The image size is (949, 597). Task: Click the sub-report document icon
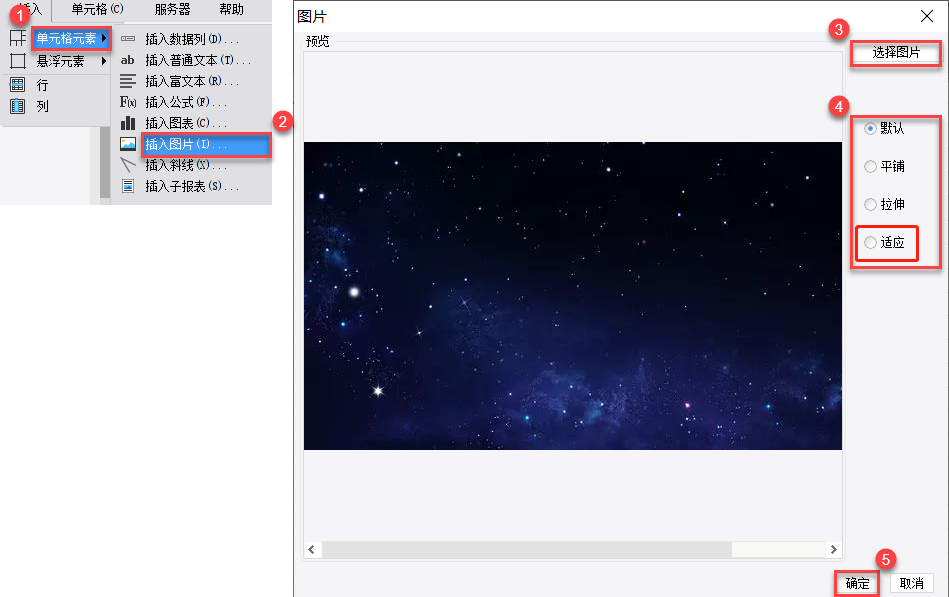click(128, 186)
